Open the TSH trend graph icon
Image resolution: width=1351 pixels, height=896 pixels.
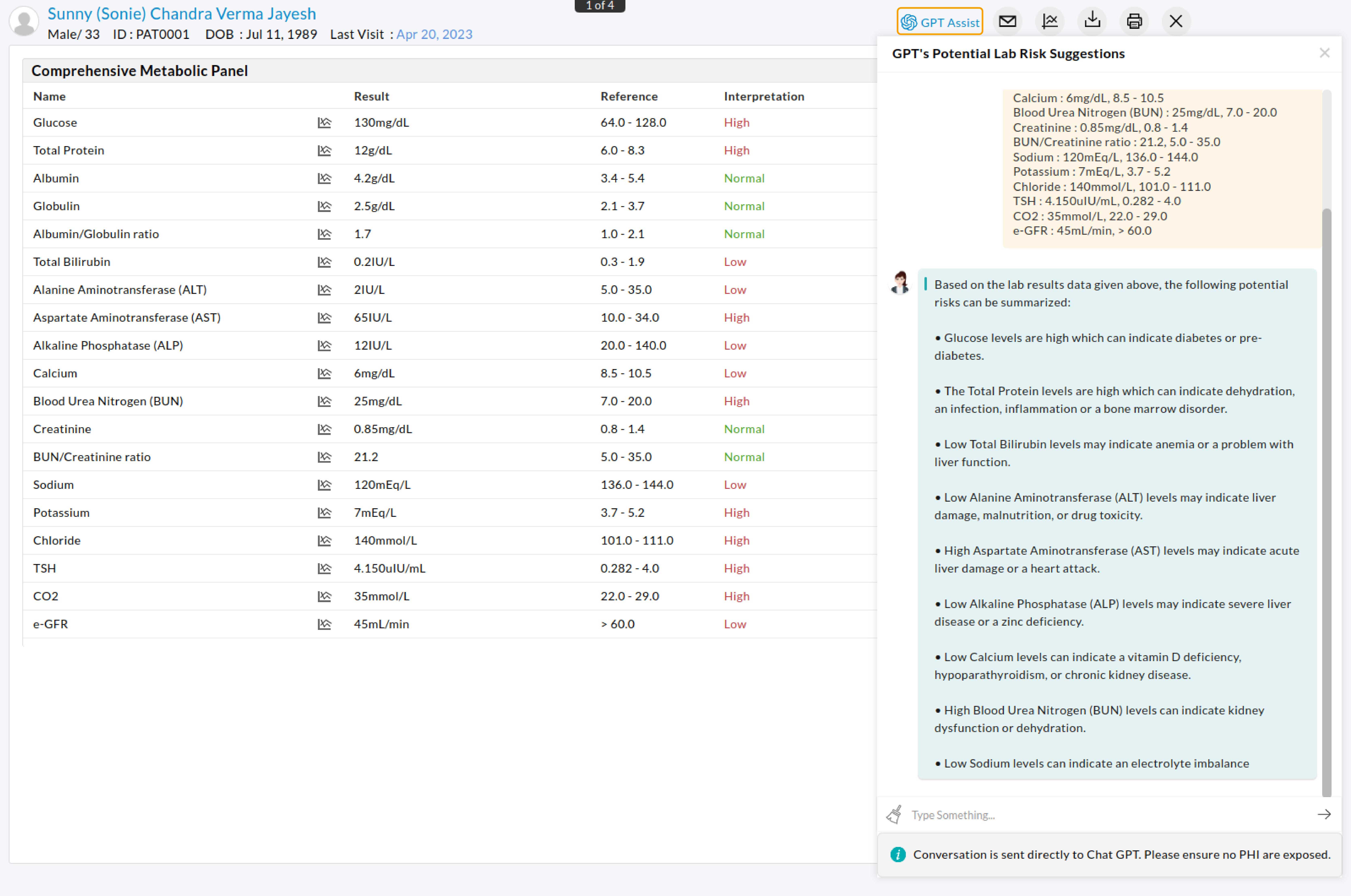click(324, 568)
